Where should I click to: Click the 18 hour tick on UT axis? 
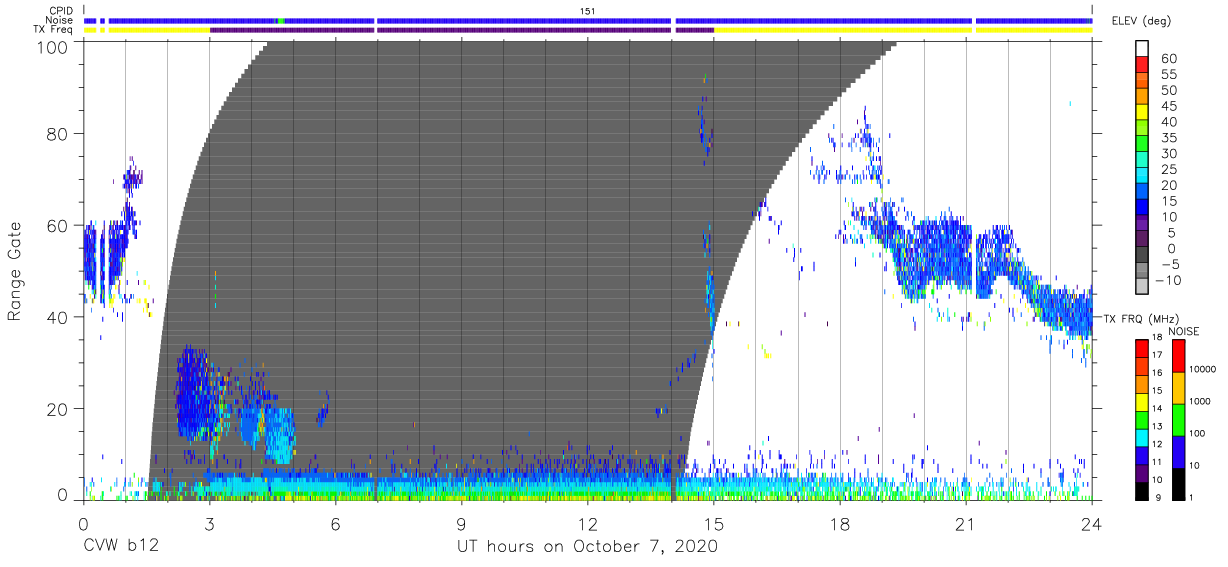pyautogui.click(x=839, y=523)
